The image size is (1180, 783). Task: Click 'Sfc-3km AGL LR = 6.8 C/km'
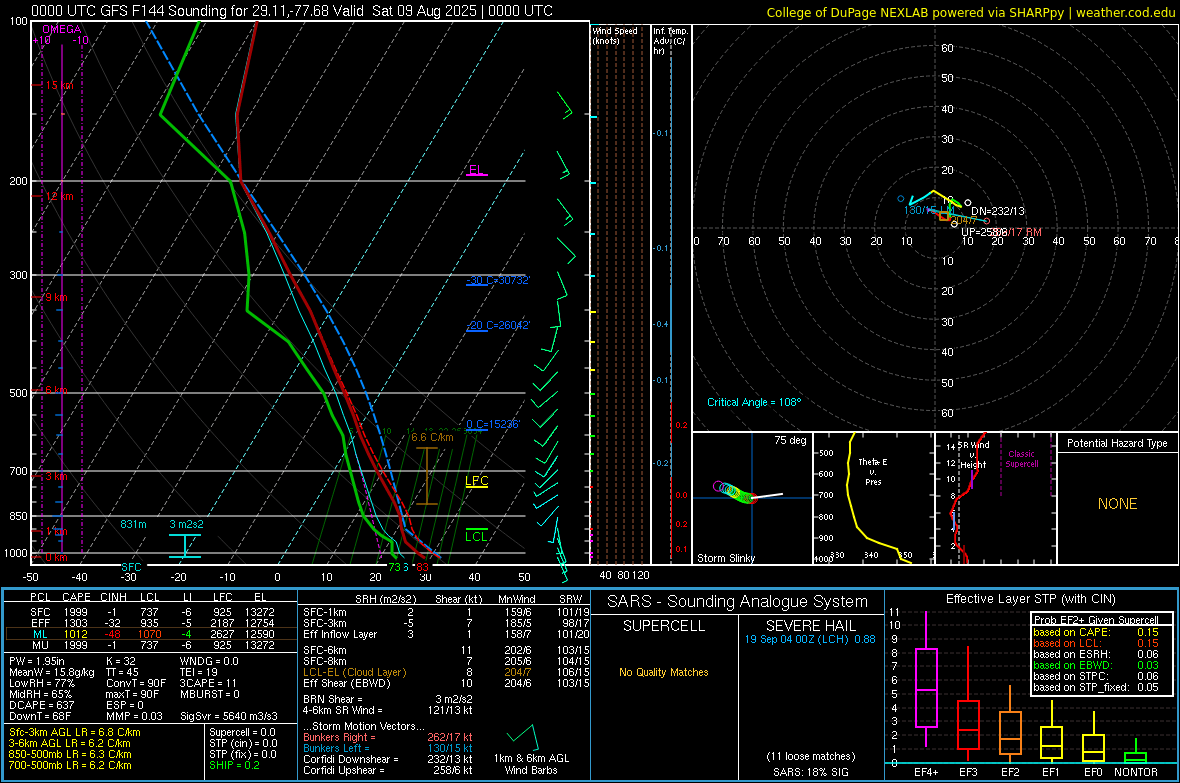[75, 732]
